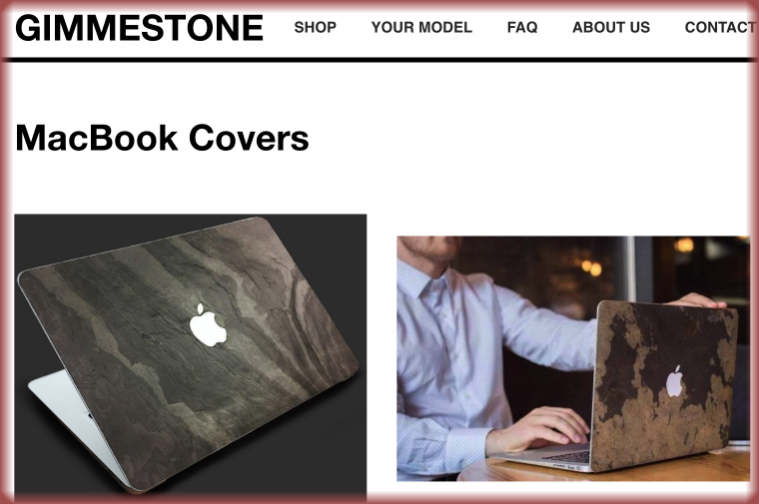The height and width of the screenshot is (504, 759).
Task: Open the FAQ navigation link
Action: tap(522, 27)
